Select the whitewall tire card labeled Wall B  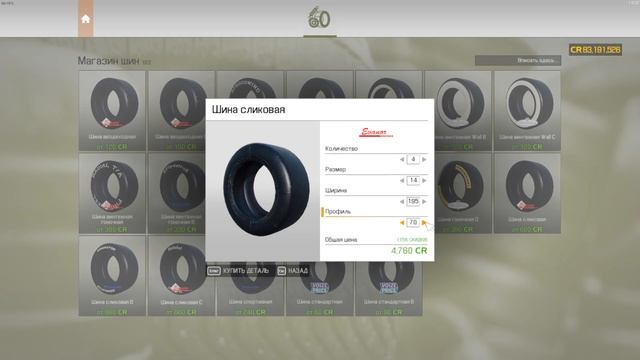tap(458, 111)
